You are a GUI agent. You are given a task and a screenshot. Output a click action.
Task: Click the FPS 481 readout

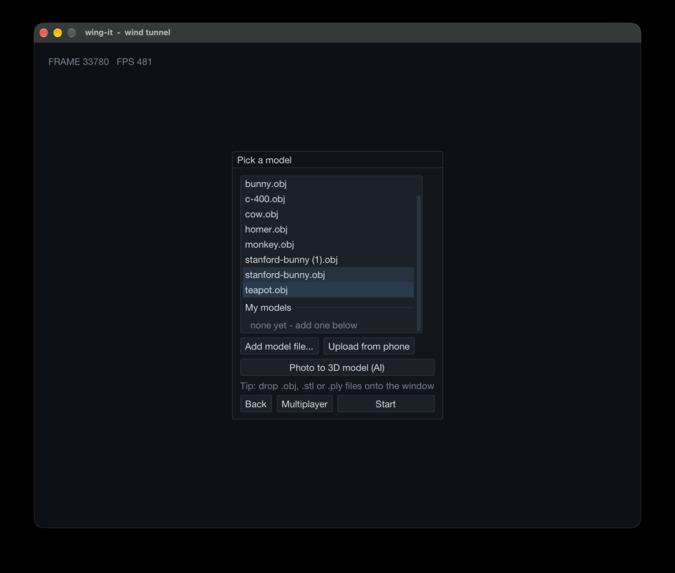point(134,62)
